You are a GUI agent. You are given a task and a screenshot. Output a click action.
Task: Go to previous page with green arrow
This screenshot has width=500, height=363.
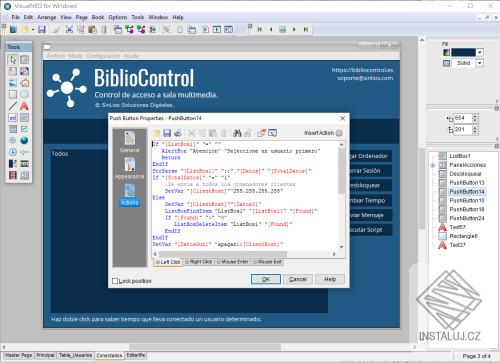tap(271, 30)
